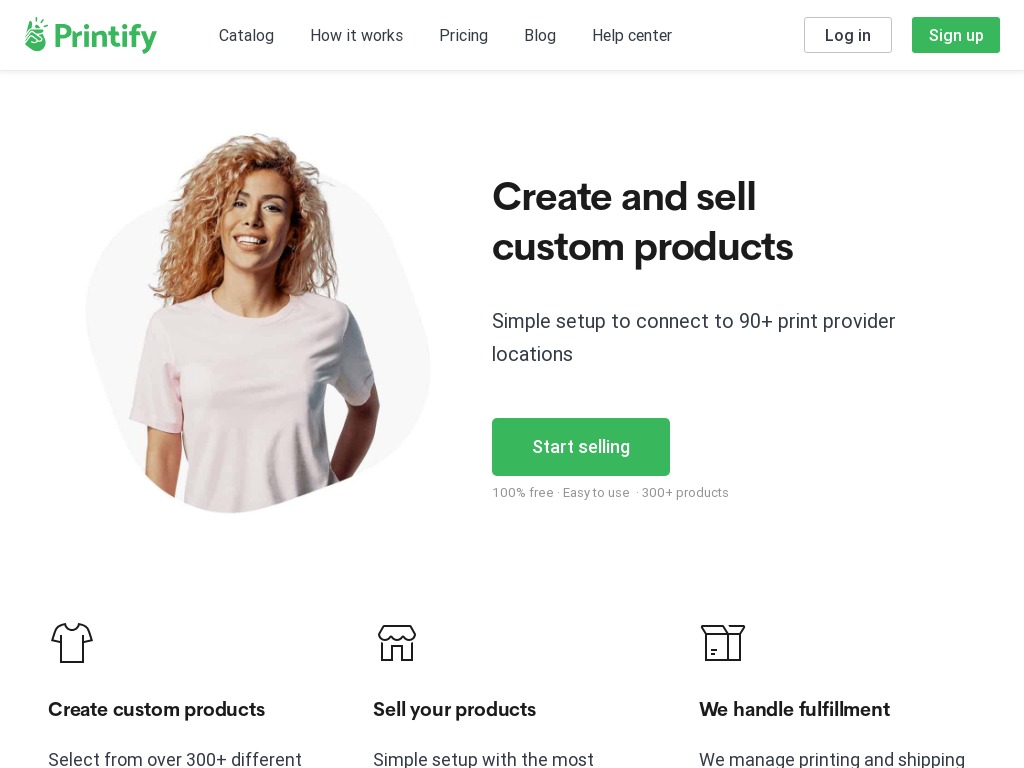
Task: Click the shipping box fulfillment icon
Action: point(722,643)
